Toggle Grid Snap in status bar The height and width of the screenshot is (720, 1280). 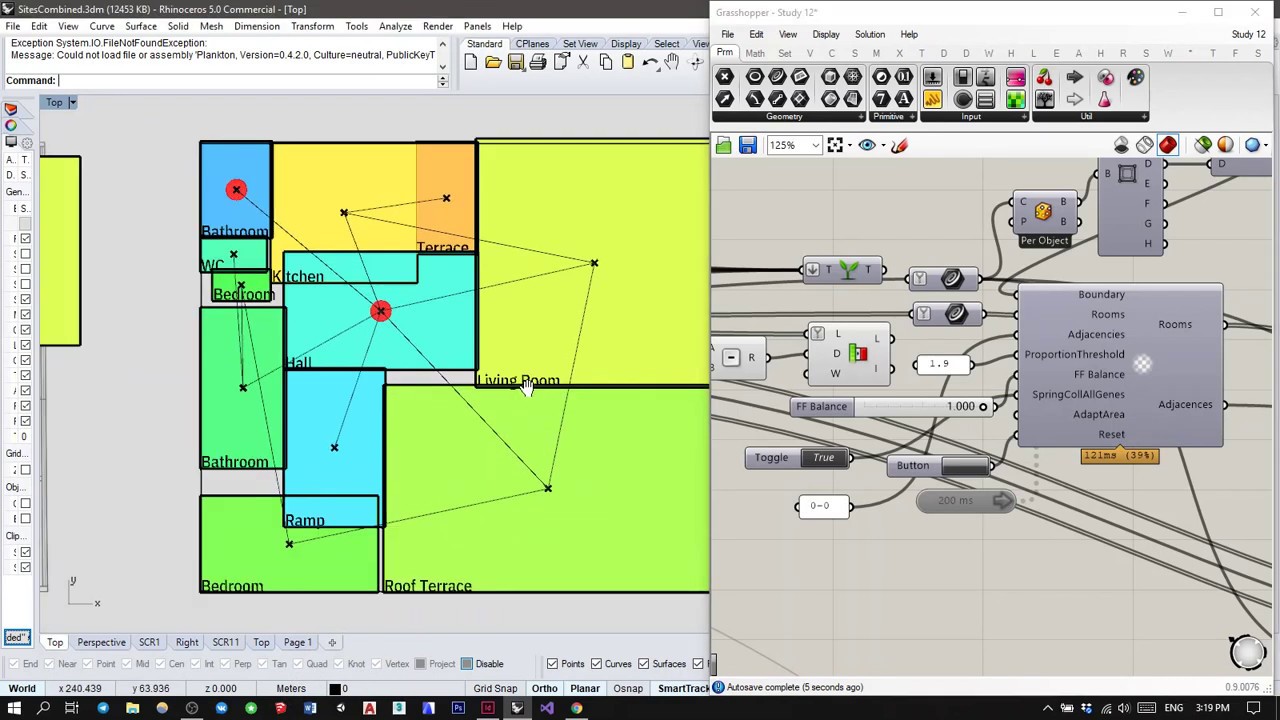pyautogui.click(x=495, y=688)
